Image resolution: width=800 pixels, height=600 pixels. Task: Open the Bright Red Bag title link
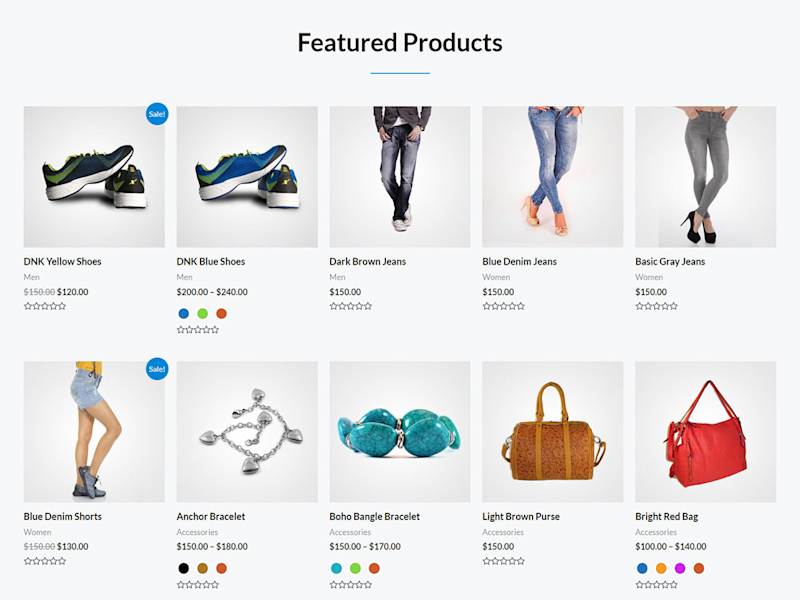[x=666, y=516]
